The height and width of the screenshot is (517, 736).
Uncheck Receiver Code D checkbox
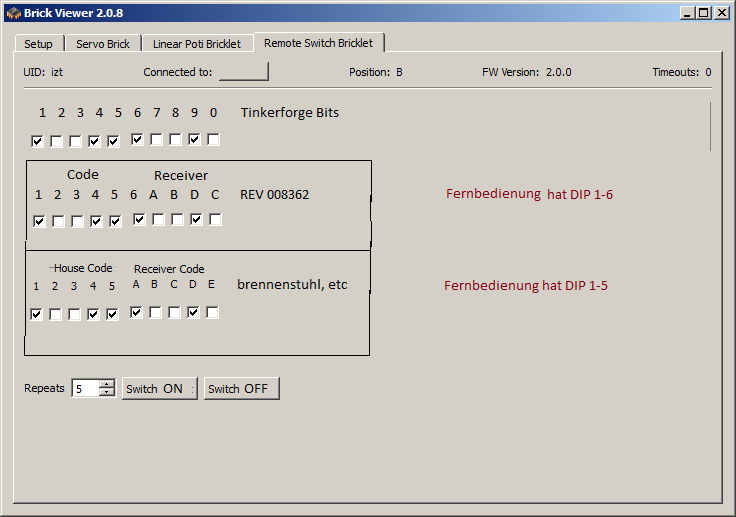click(193, 312)
